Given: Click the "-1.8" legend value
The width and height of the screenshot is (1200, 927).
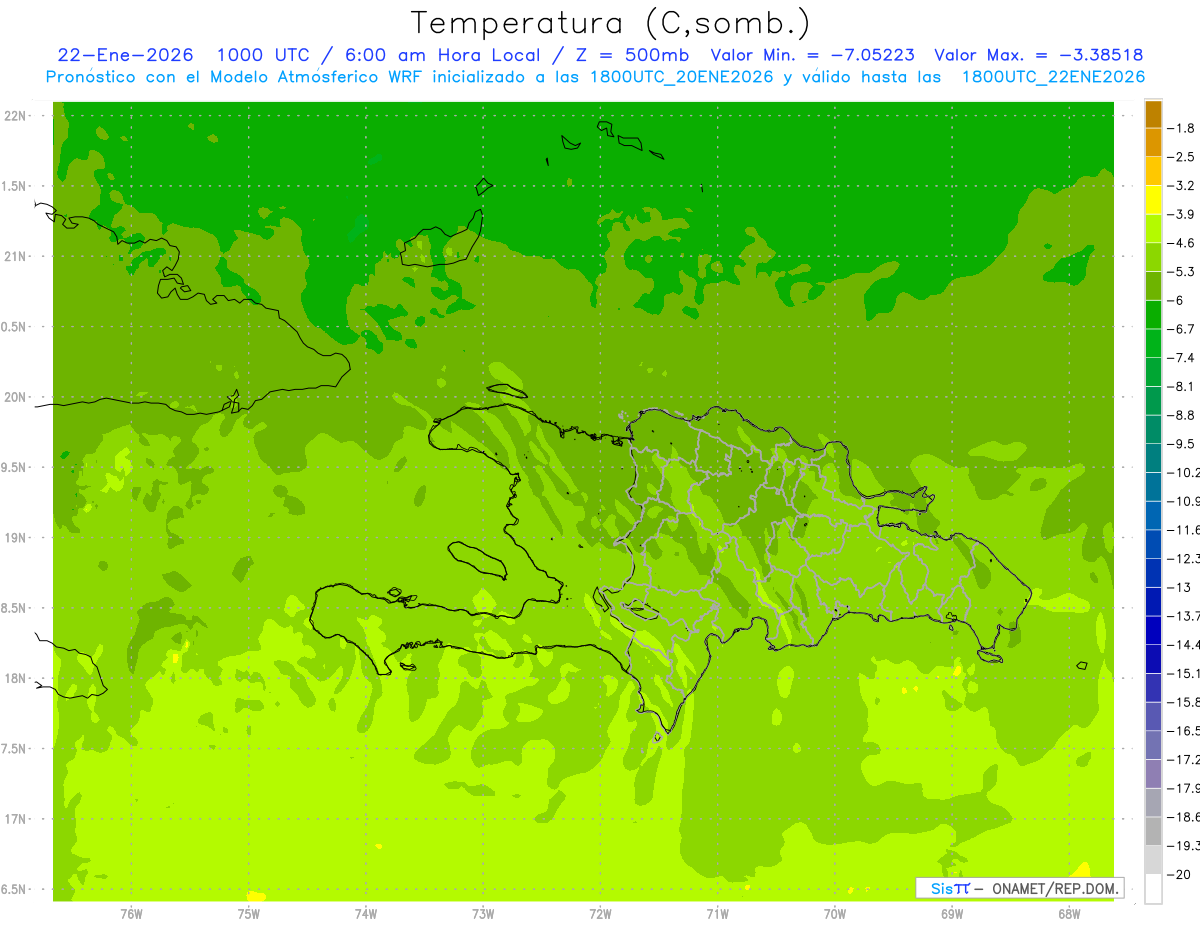Looking at the screenshot, I should 1182,128.
